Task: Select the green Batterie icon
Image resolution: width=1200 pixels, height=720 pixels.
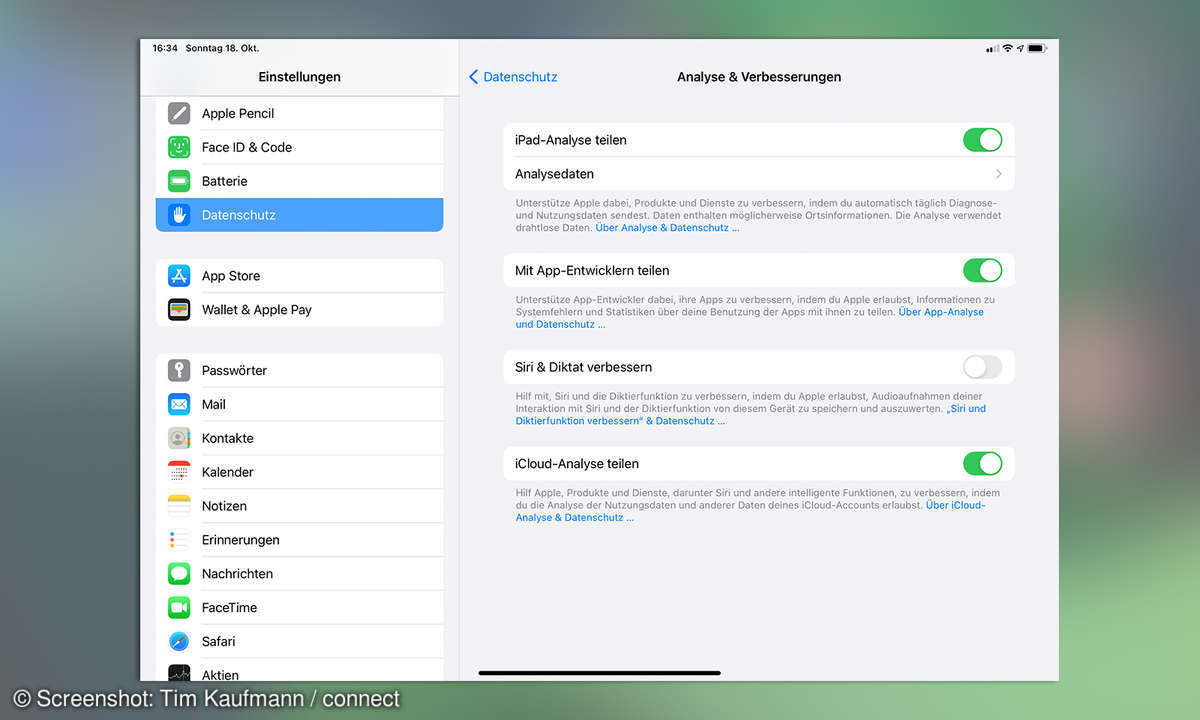Action: 179,181
